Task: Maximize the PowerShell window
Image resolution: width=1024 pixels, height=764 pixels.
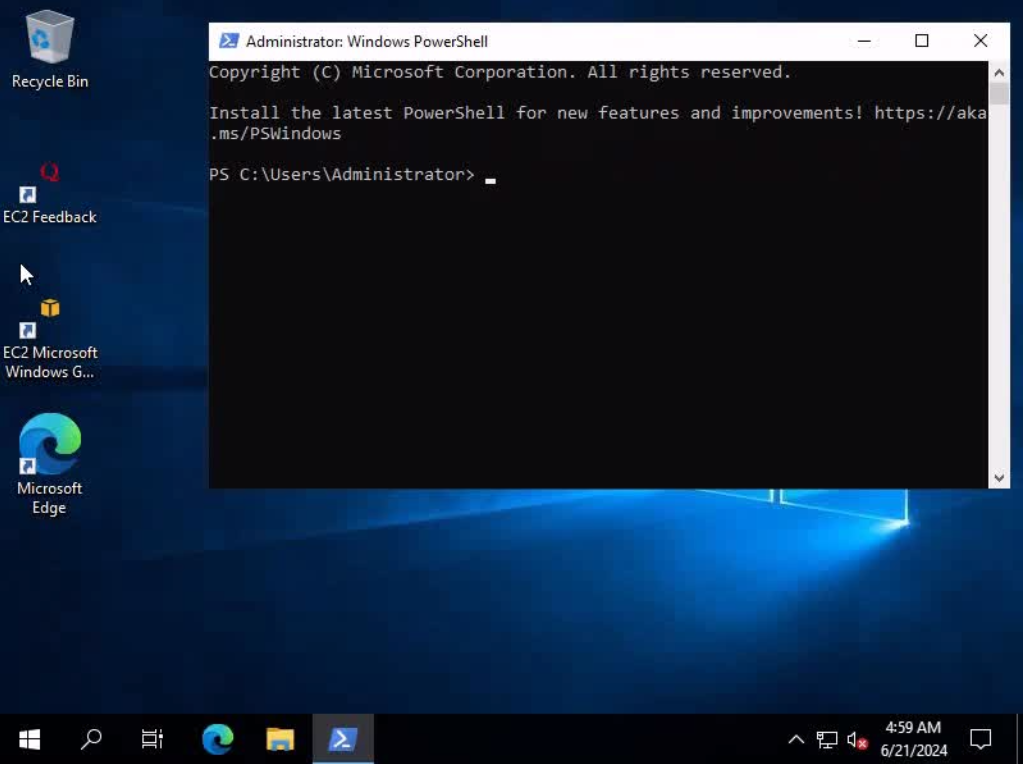Action: click(921, 41)
